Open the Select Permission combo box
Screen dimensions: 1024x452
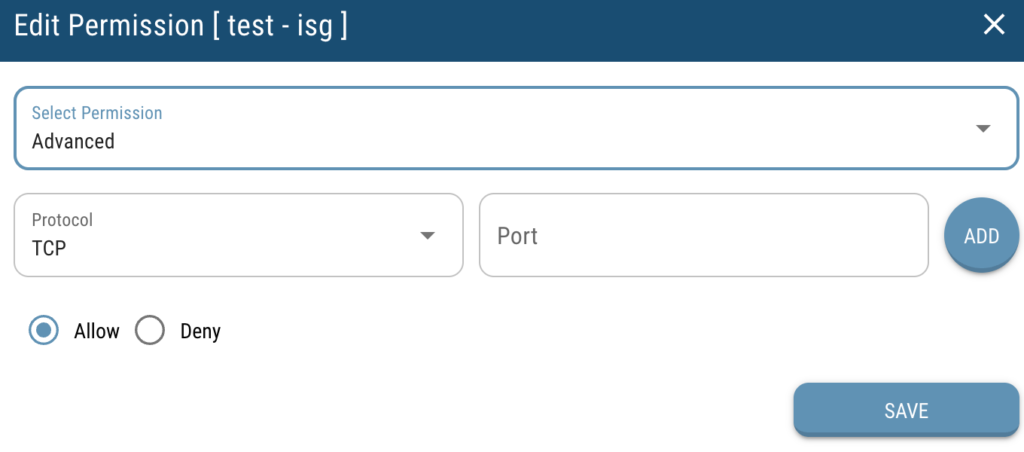[x=516, y=128]
